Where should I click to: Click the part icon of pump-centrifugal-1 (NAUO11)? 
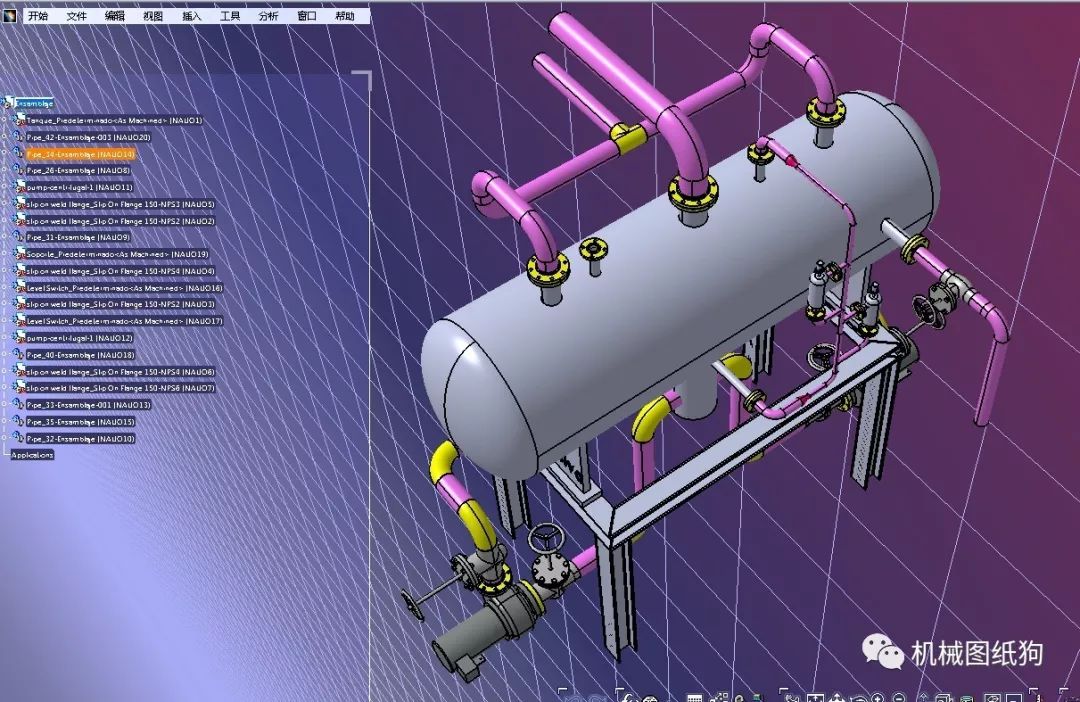[19, 187]
